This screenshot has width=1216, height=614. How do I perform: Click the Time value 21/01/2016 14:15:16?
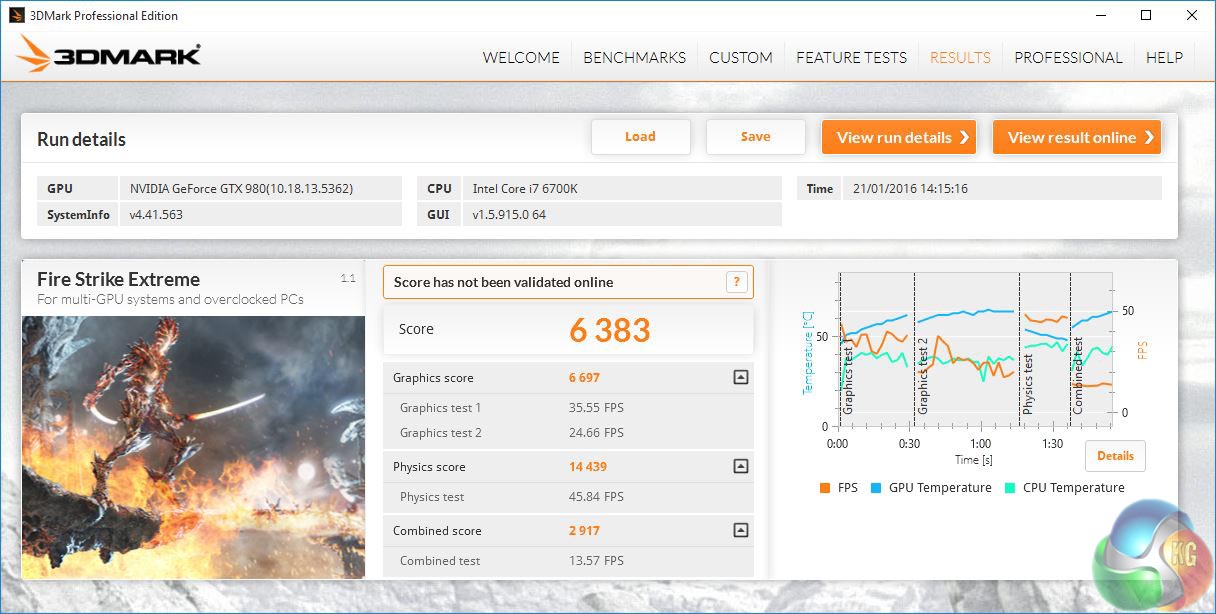coord(1002,188)
